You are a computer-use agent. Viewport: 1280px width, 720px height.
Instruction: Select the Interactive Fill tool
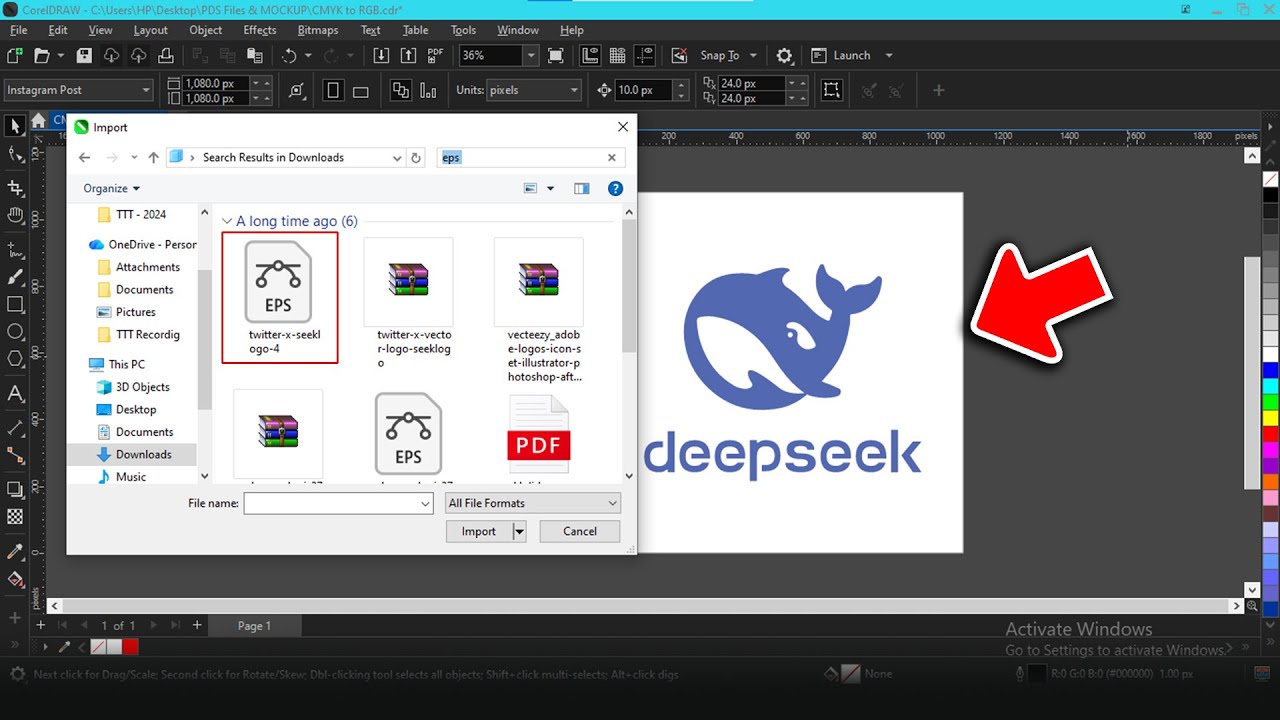[15, 579]
